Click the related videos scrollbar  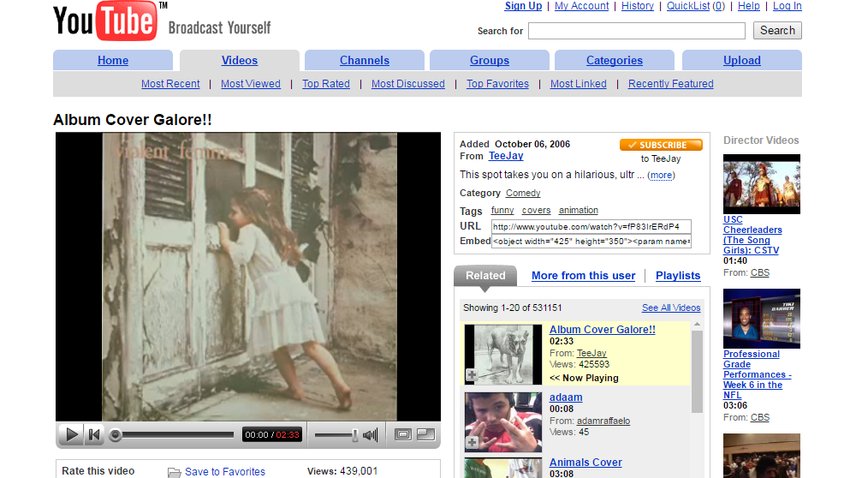[x=697, y=372]
